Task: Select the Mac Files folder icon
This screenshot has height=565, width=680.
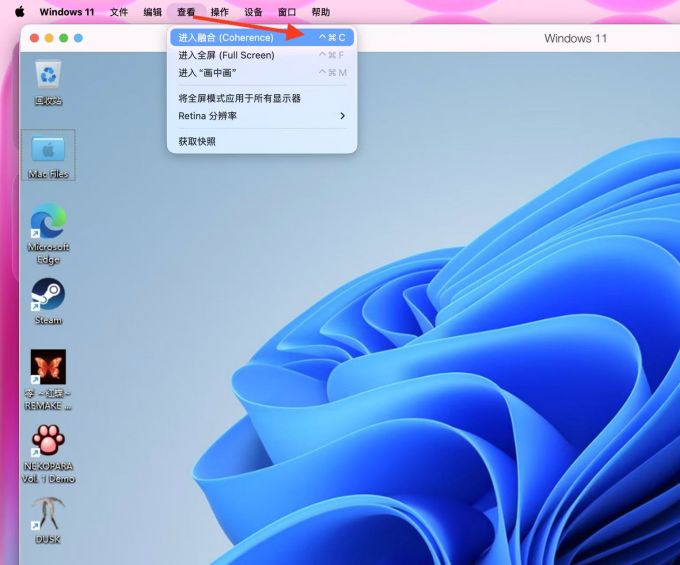Action: [x=48, y=155]
